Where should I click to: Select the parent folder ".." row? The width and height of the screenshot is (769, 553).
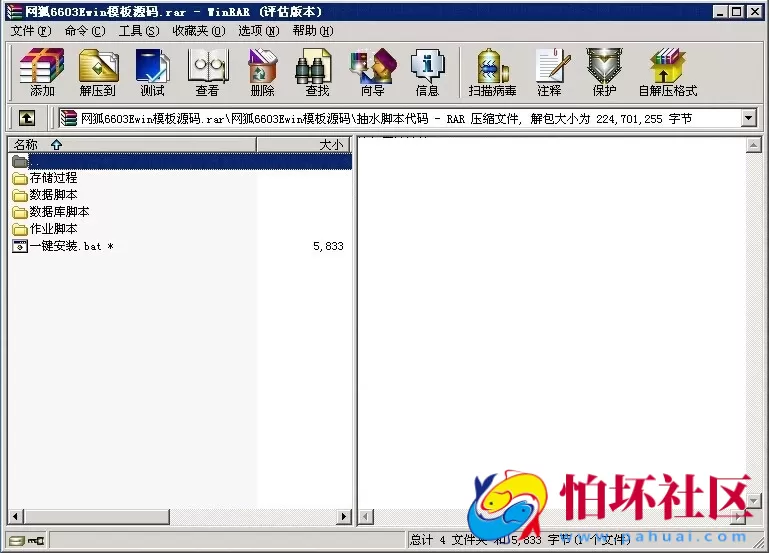tap(180, 161)
